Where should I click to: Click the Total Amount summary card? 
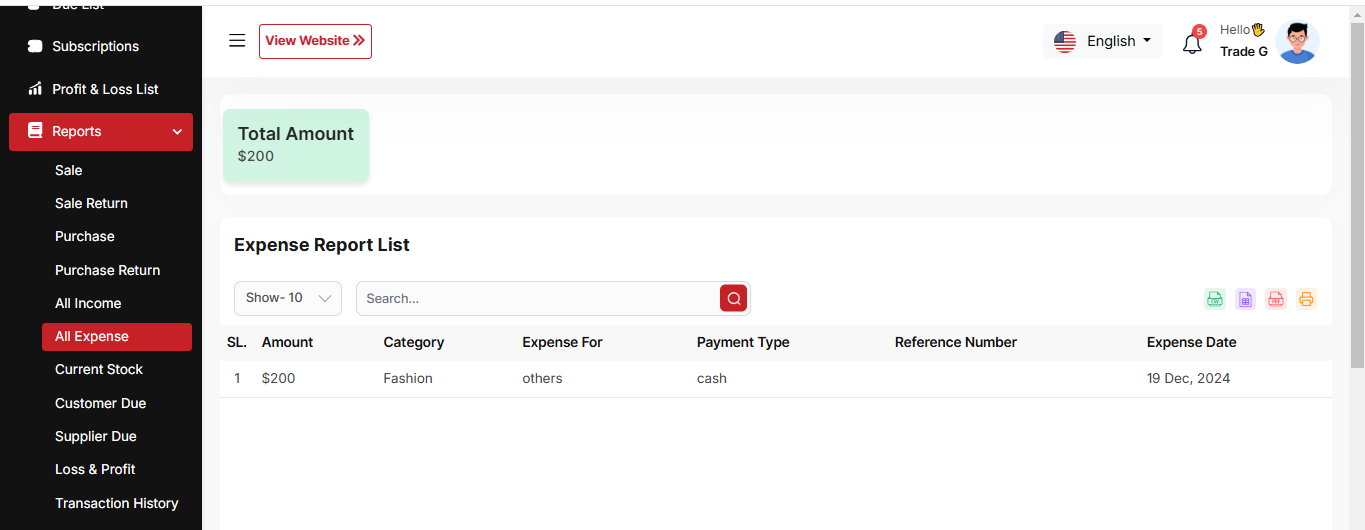[296, 145]
